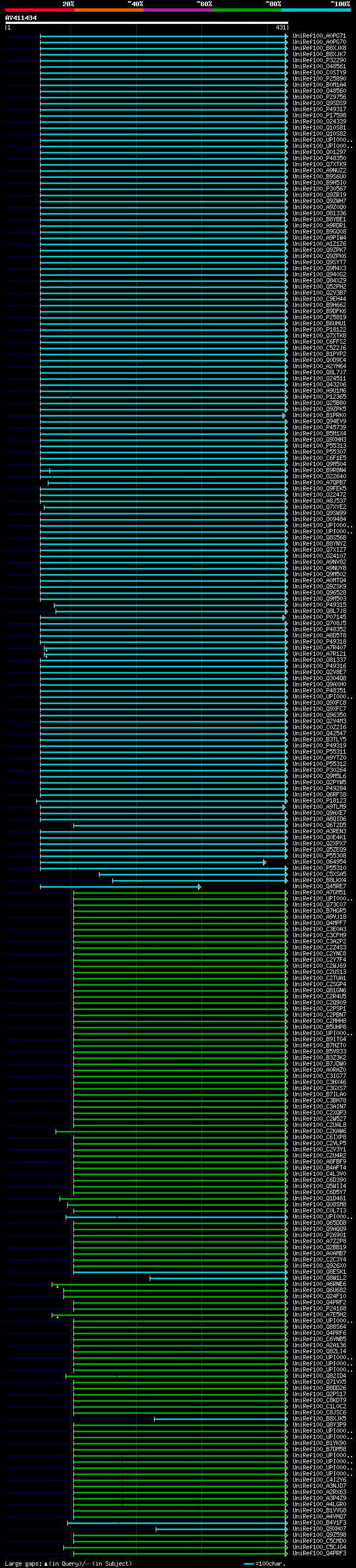
Task: Click the green ~80% identity legend segment
Action: [x=247, y=10]
